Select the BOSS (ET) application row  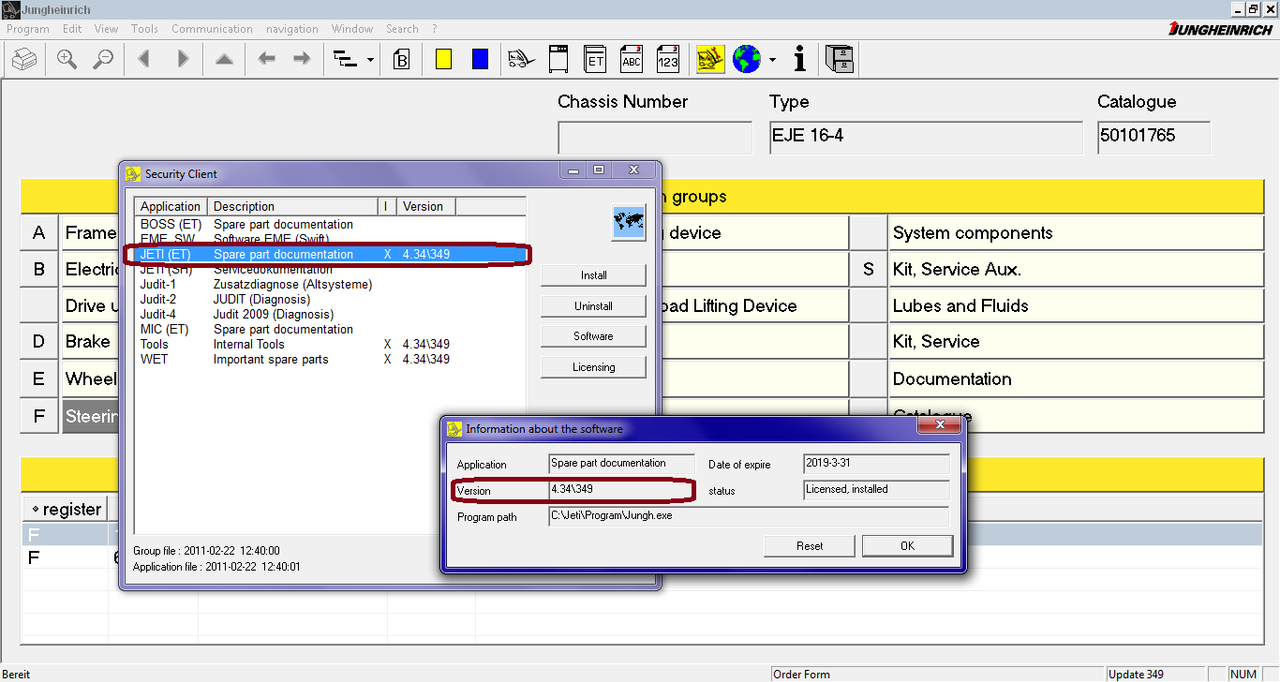click(x=330, y=224)
